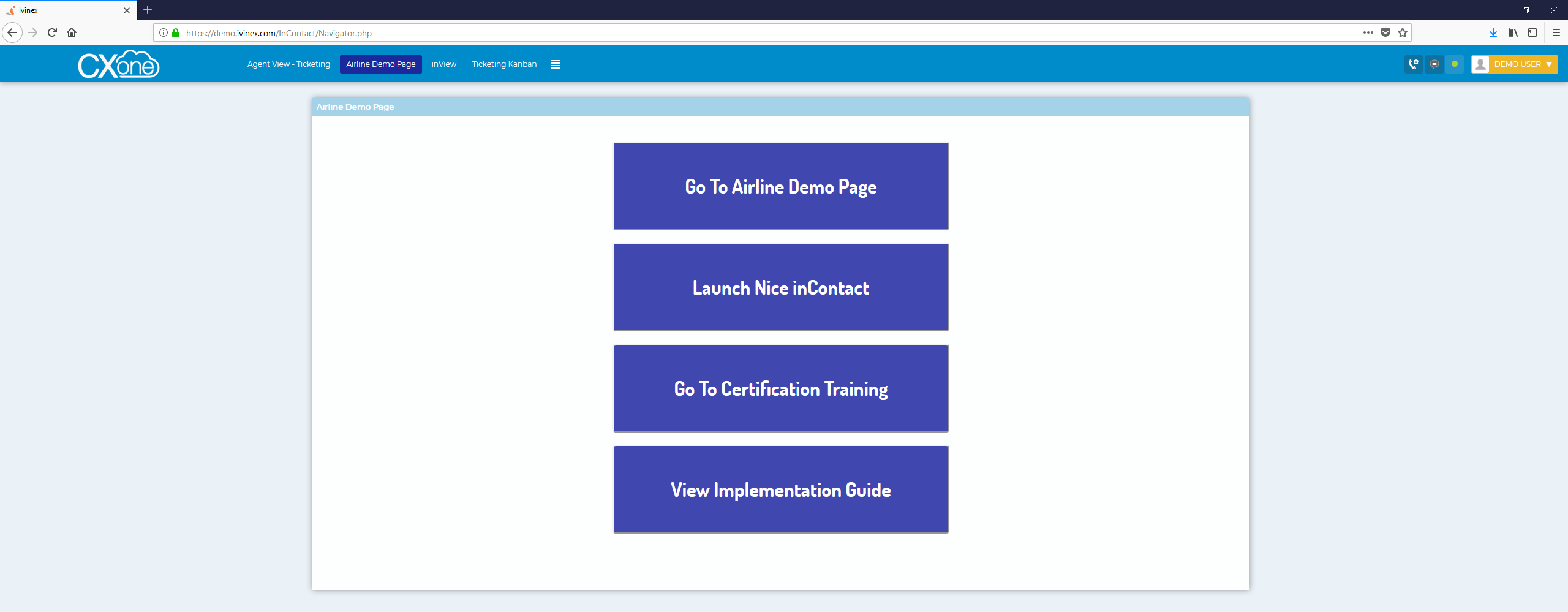Click the CXone cloud logo

click(119, 64)
